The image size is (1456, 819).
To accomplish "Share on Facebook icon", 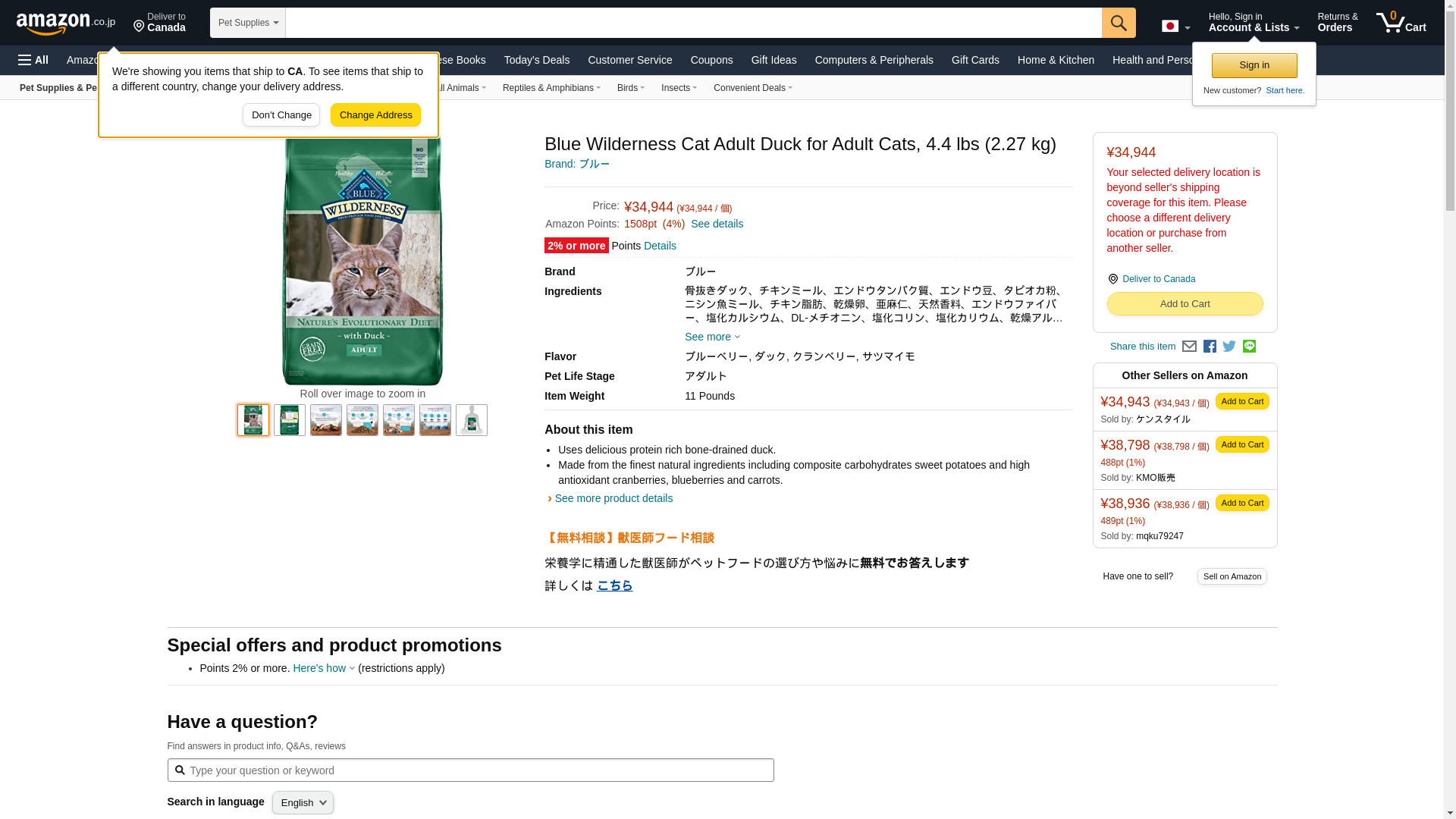I will pyautogui.click(x=1210, y=347).
